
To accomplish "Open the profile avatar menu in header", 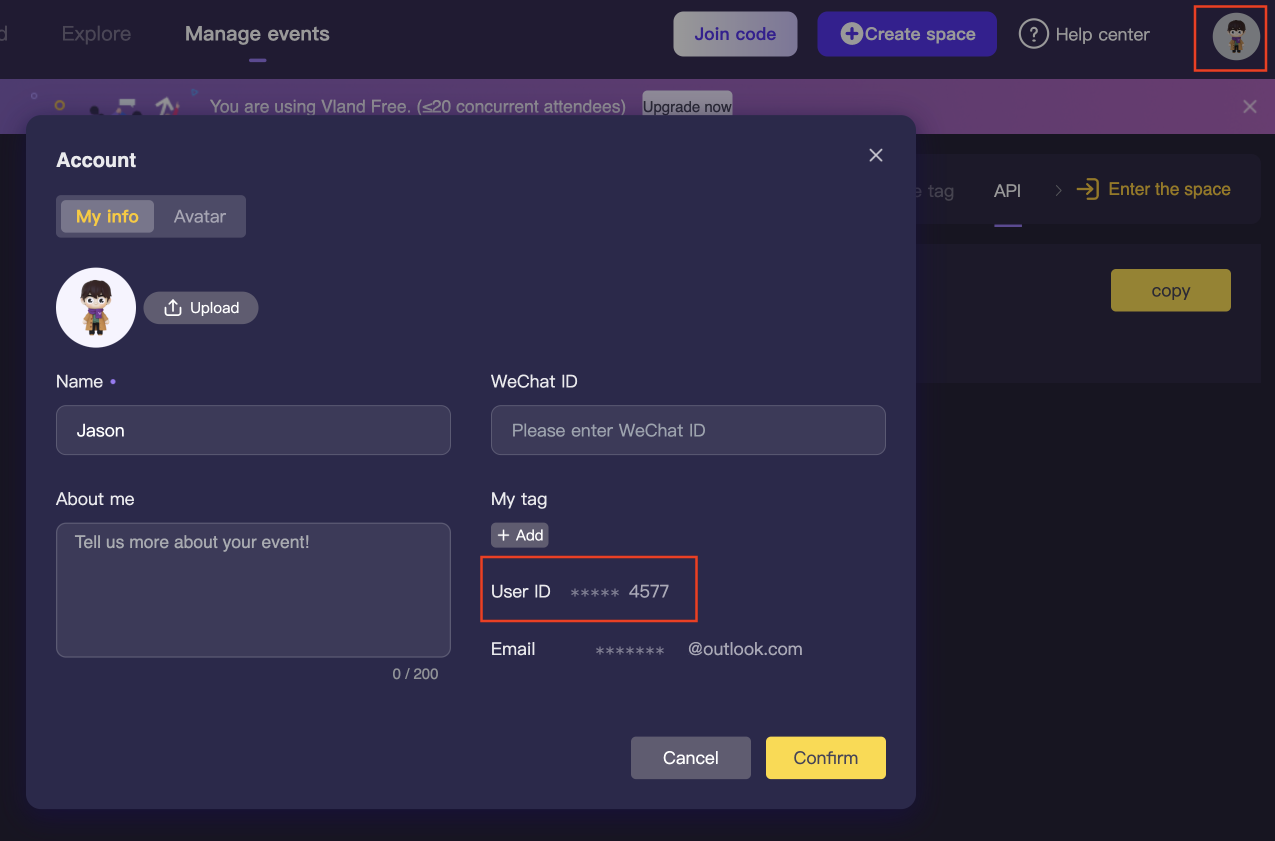I will tap(1236, 37).
